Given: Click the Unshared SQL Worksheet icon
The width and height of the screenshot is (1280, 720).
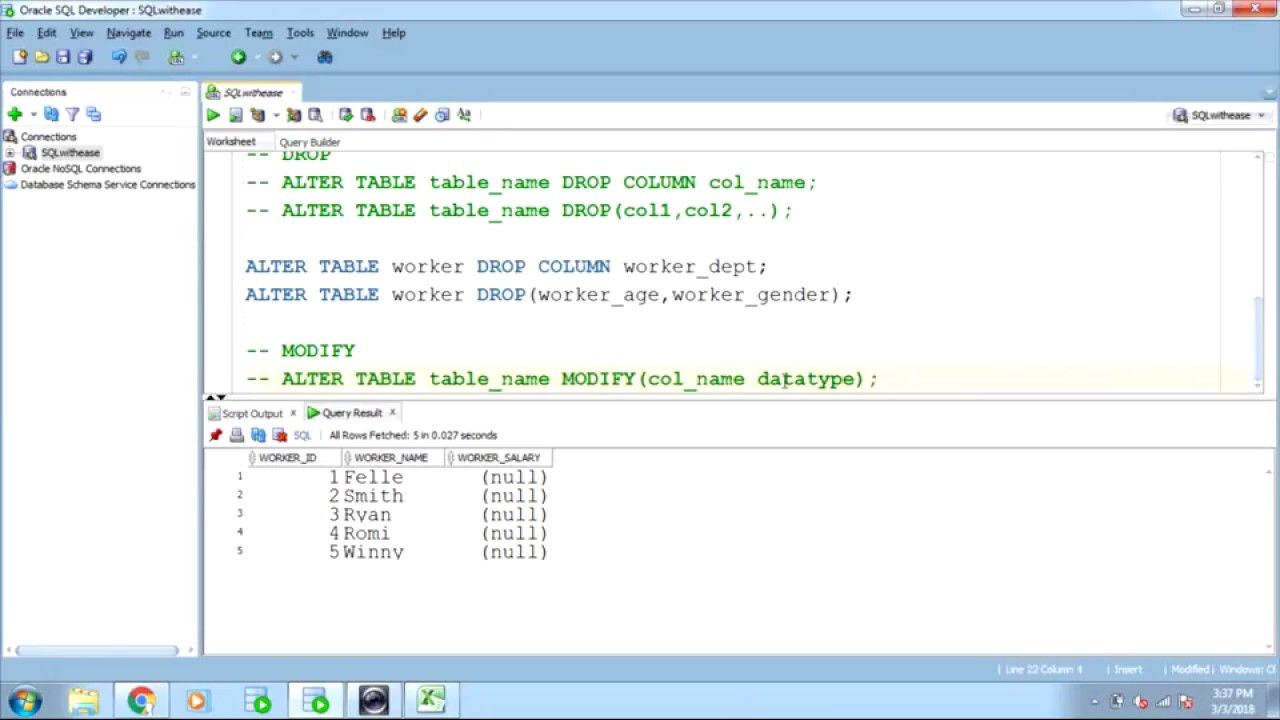Looking at the screenshot, I should tap(399, 115).
